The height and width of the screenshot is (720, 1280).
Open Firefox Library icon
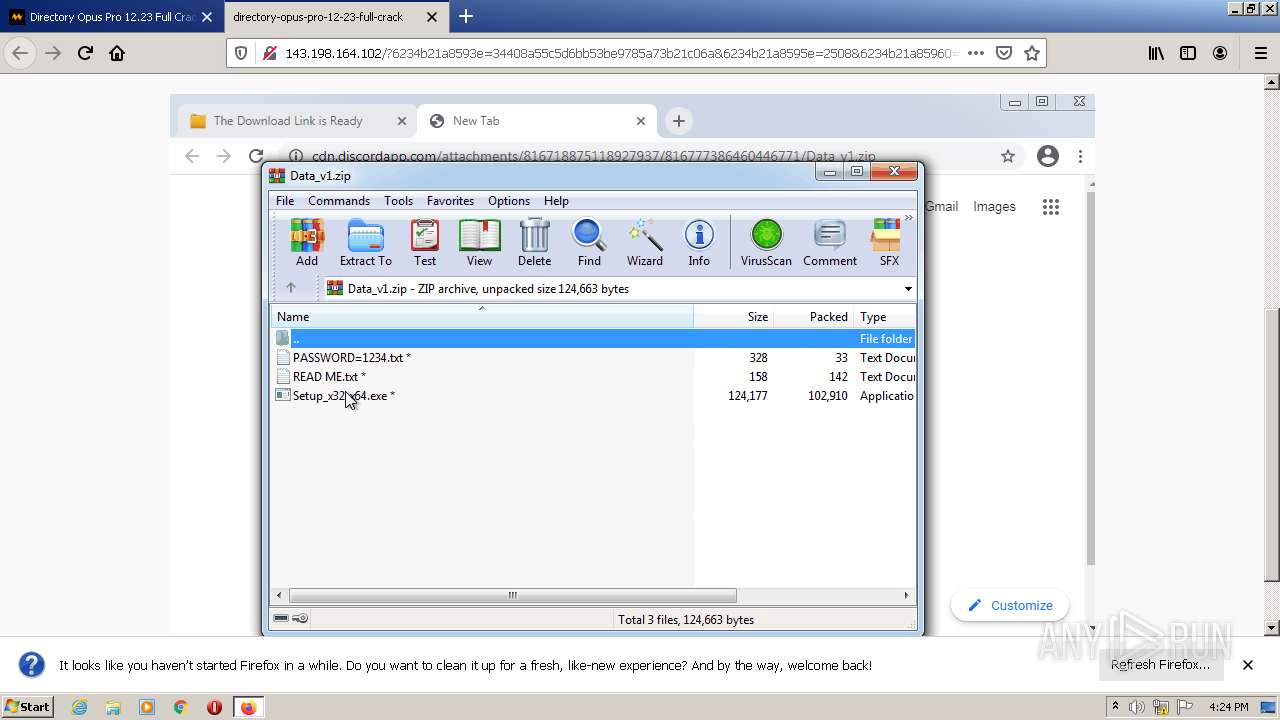click(x=1156, y=53)
